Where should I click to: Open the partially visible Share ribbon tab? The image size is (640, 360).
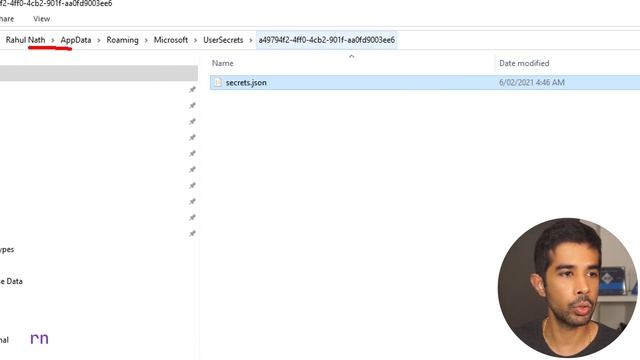(x=7, y=19)
